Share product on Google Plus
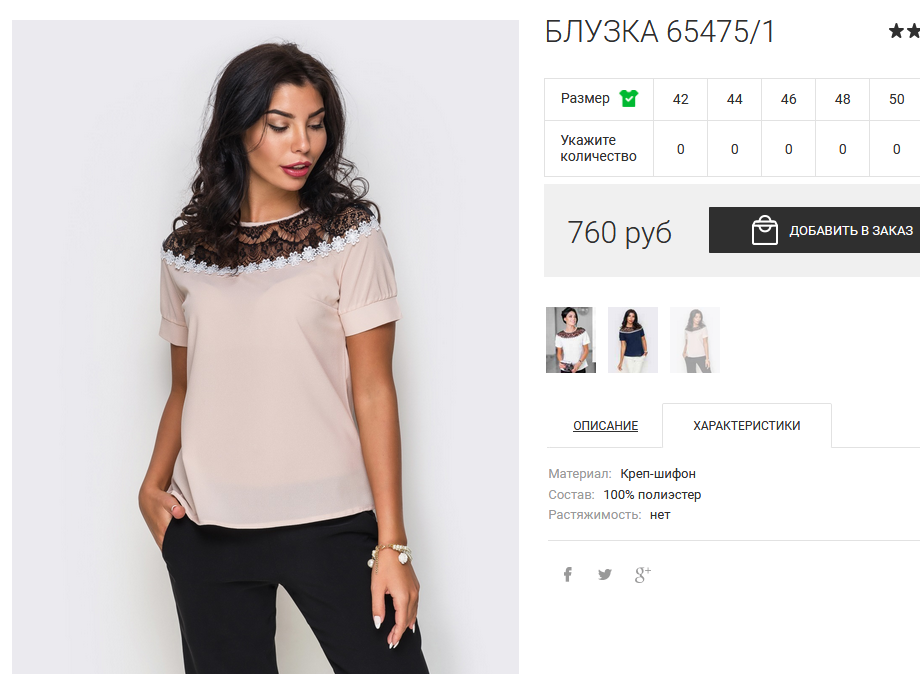Screen dimensions: 920x674 [x=642, y=574]
